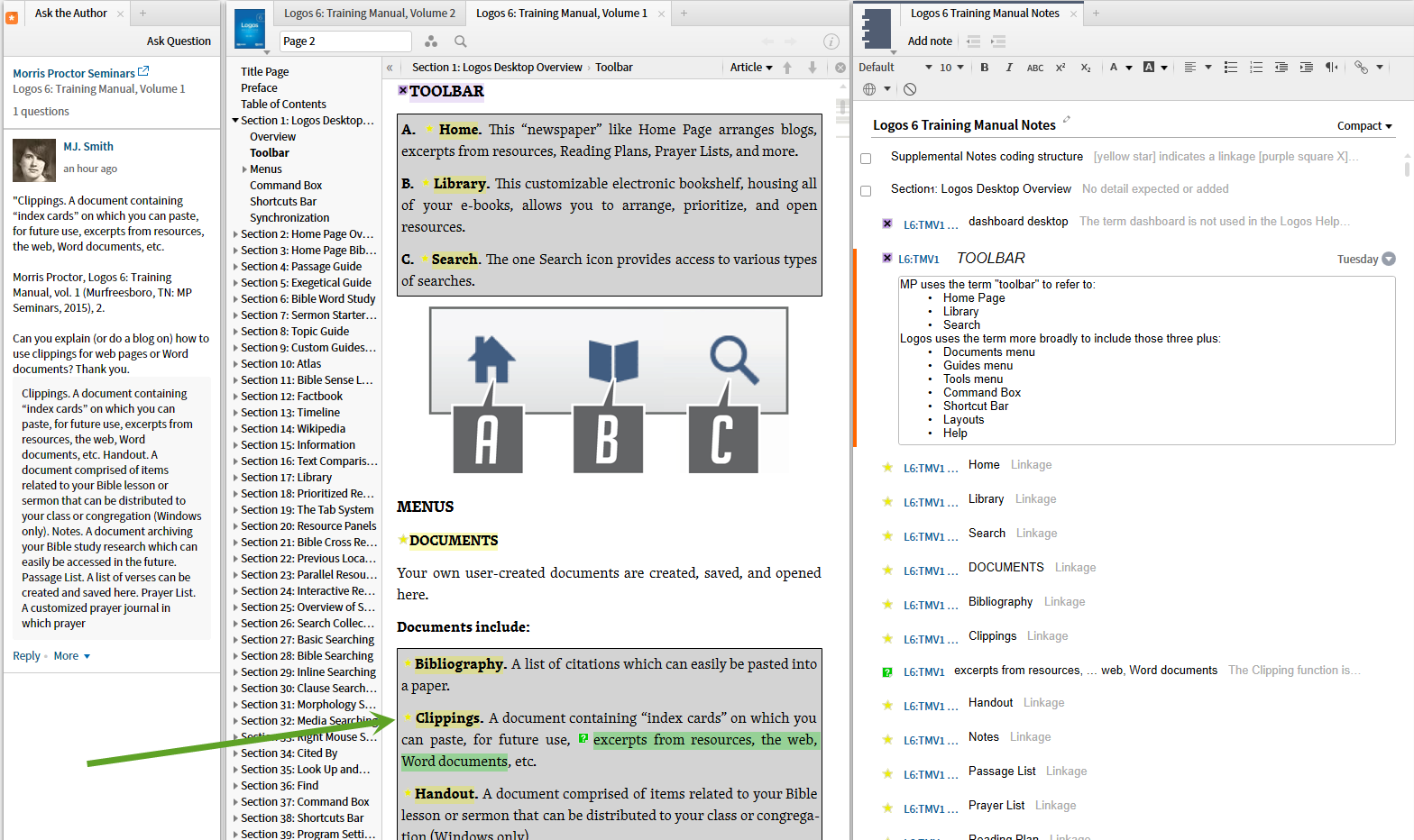Toggle paragraph text direction
1414x840 pixels.
click(1332, 68)
